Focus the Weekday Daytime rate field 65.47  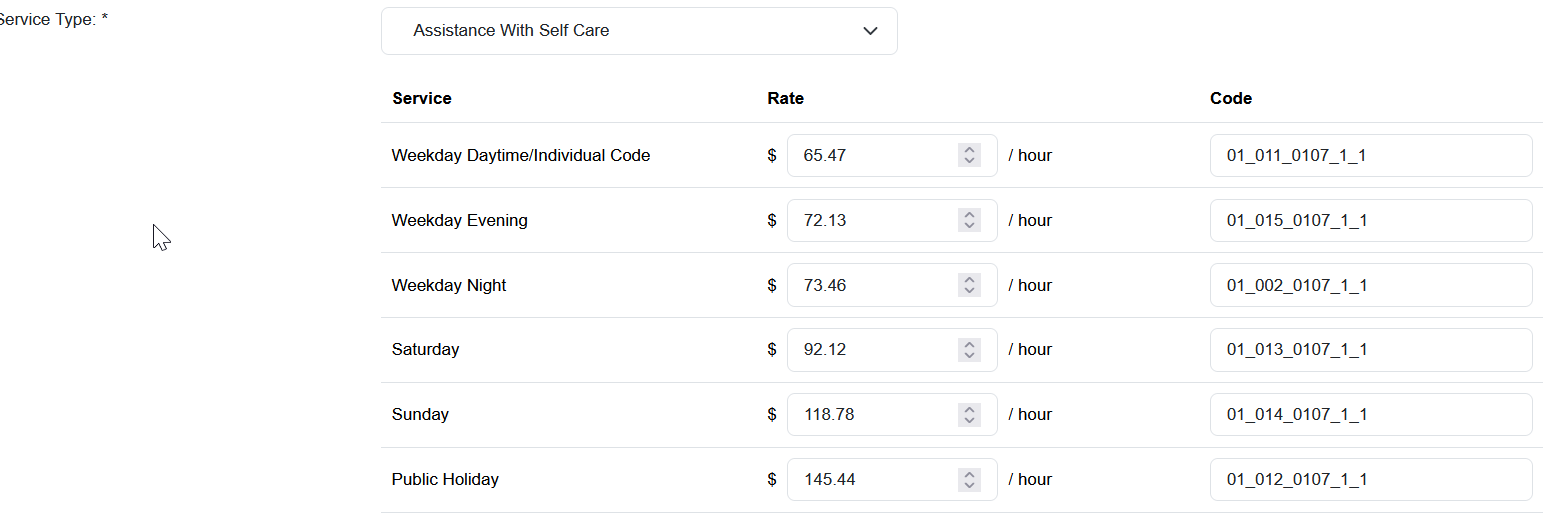point(870,156)
